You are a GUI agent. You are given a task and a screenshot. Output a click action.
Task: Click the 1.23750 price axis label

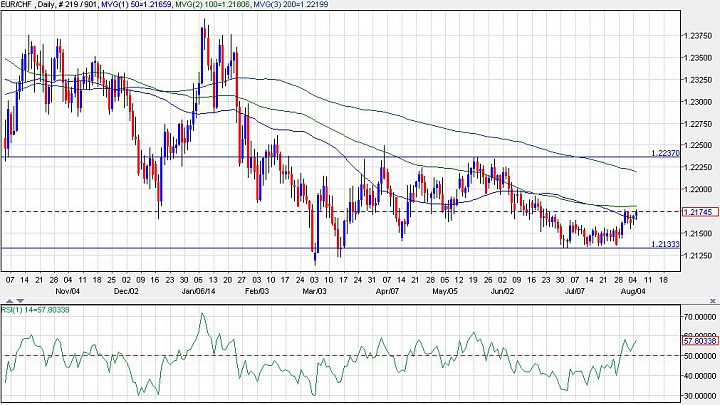point(698,36)
